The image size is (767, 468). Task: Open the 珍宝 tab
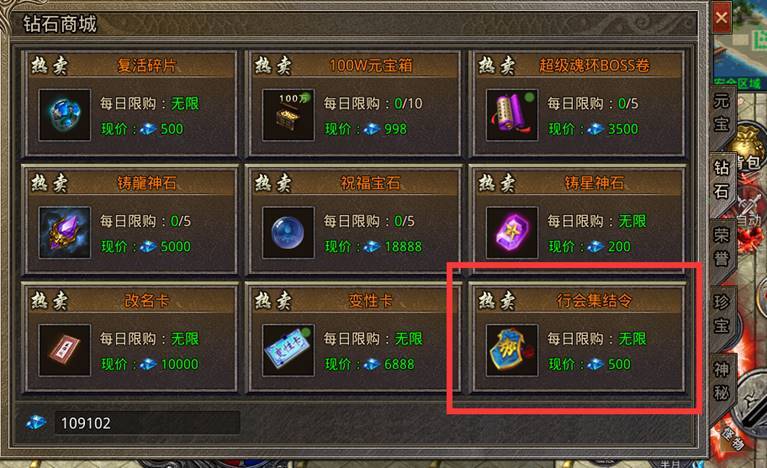(722, 314)
